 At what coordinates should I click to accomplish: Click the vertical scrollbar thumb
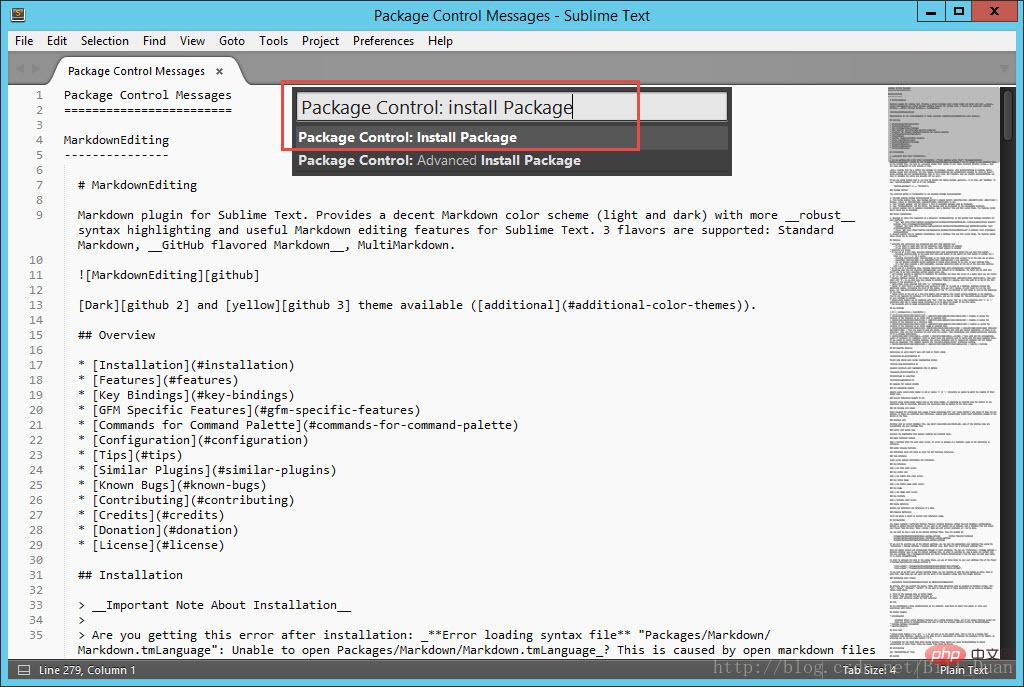pos(1008,115)
